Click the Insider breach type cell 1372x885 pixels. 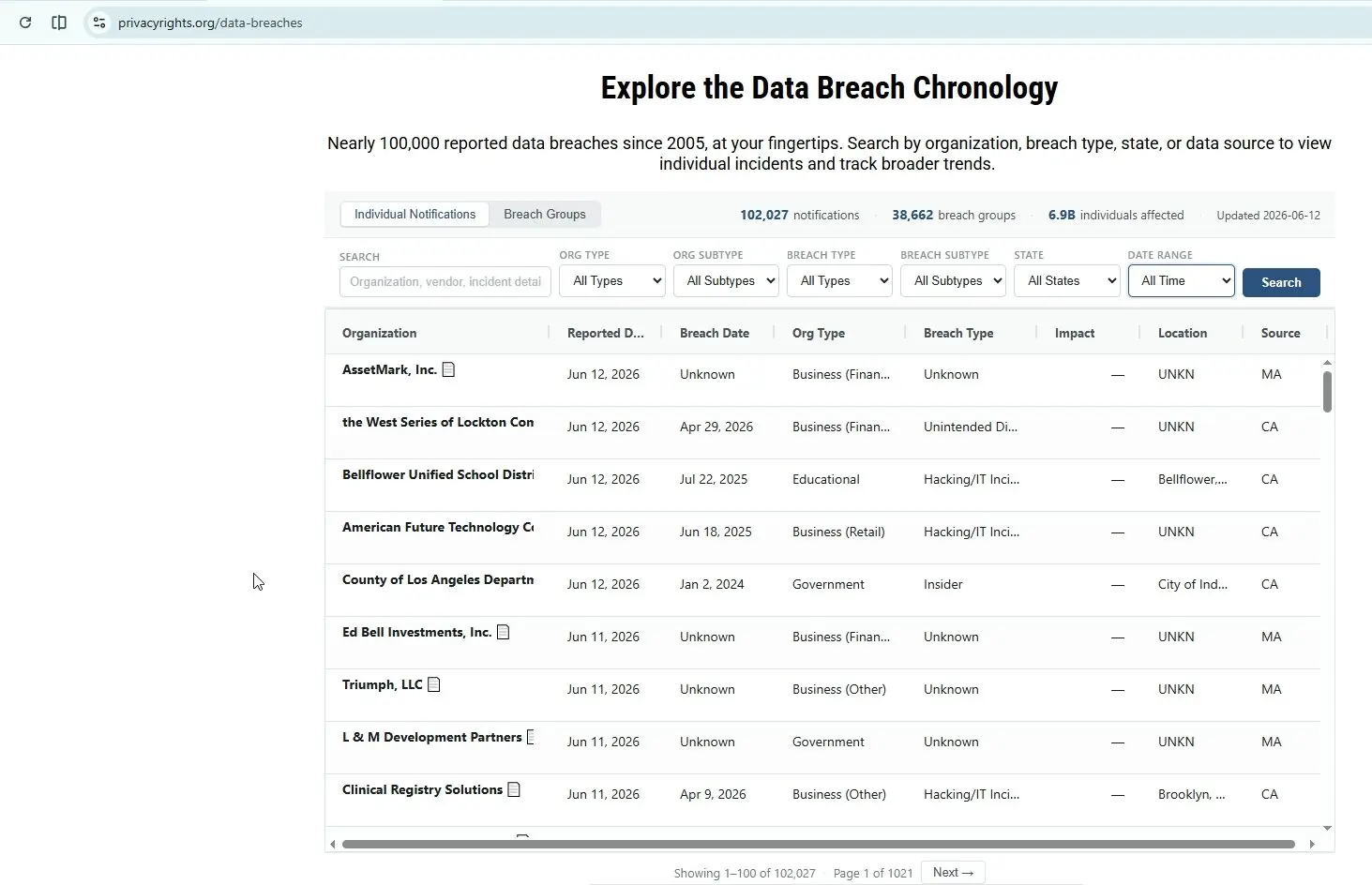tap(942, 584)
